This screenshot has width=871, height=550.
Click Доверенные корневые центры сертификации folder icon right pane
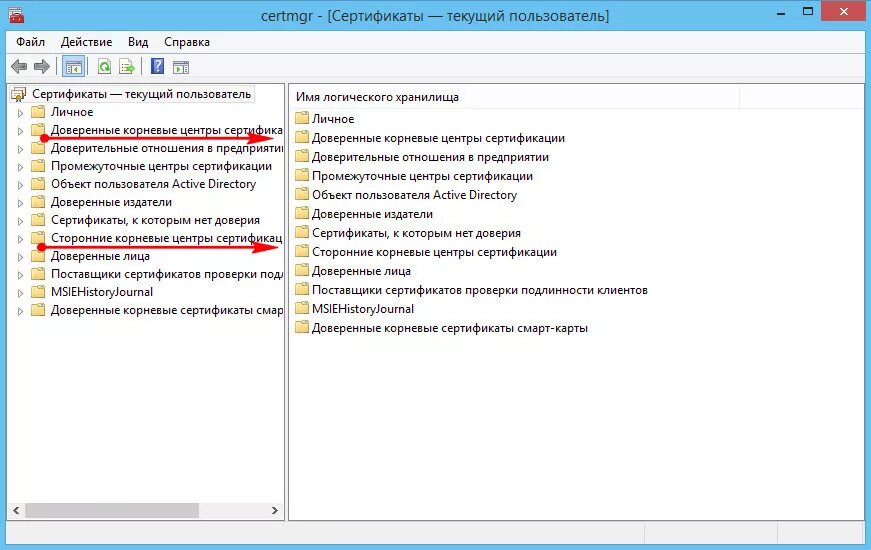click(302, 137)
